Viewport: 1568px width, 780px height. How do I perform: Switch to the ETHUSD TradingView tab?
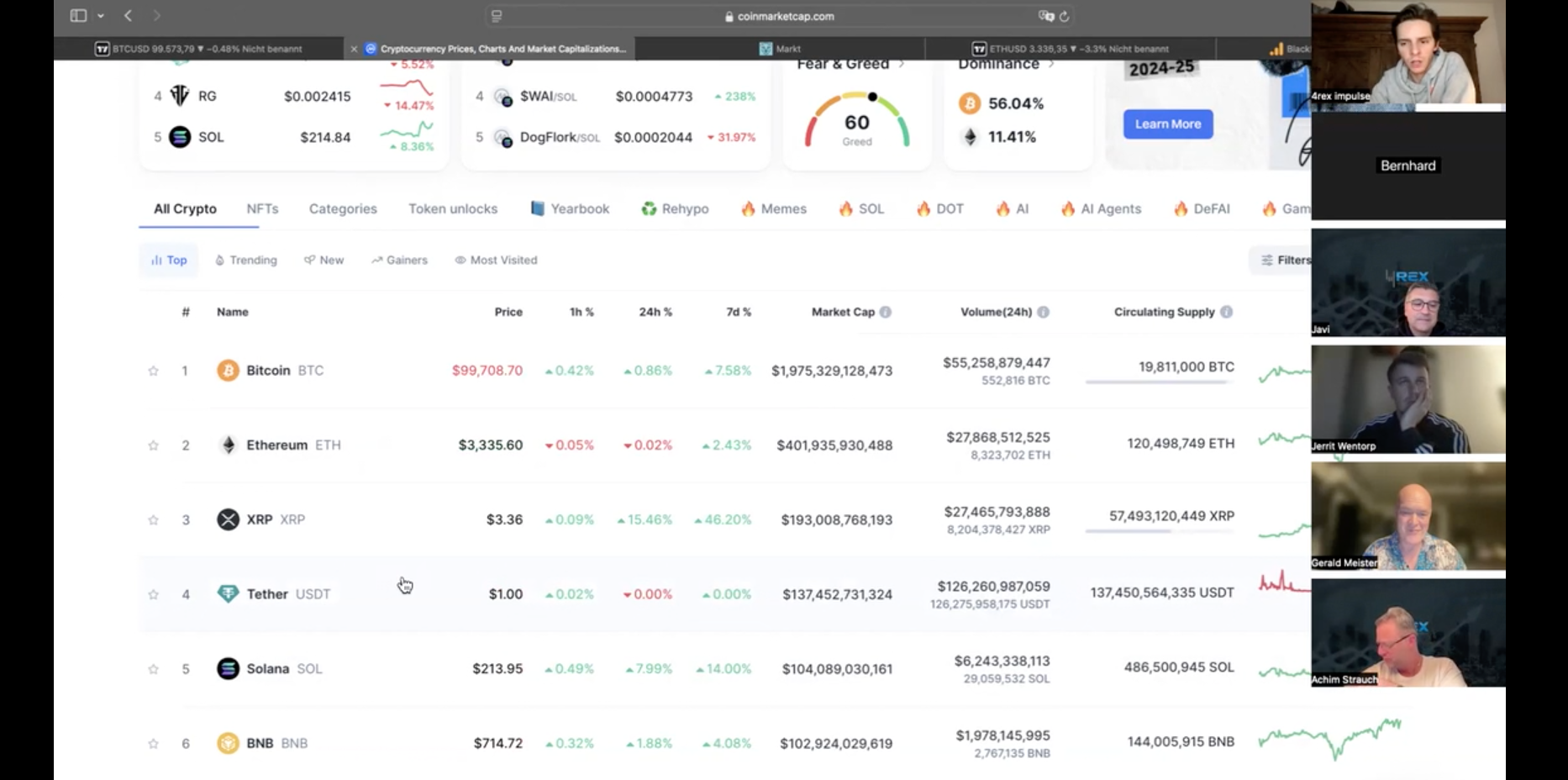(x=1070, y=49)
